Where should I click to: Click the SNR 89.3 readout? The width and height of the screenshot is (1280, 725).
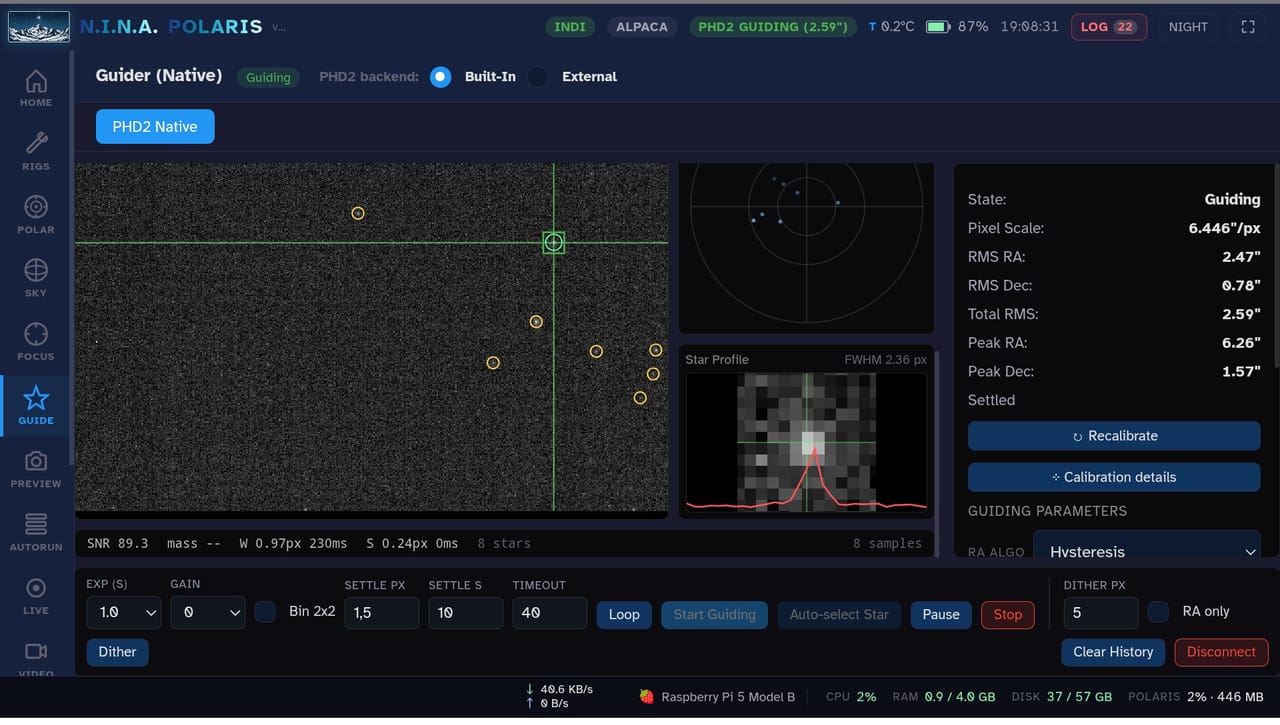coord(117,543)
